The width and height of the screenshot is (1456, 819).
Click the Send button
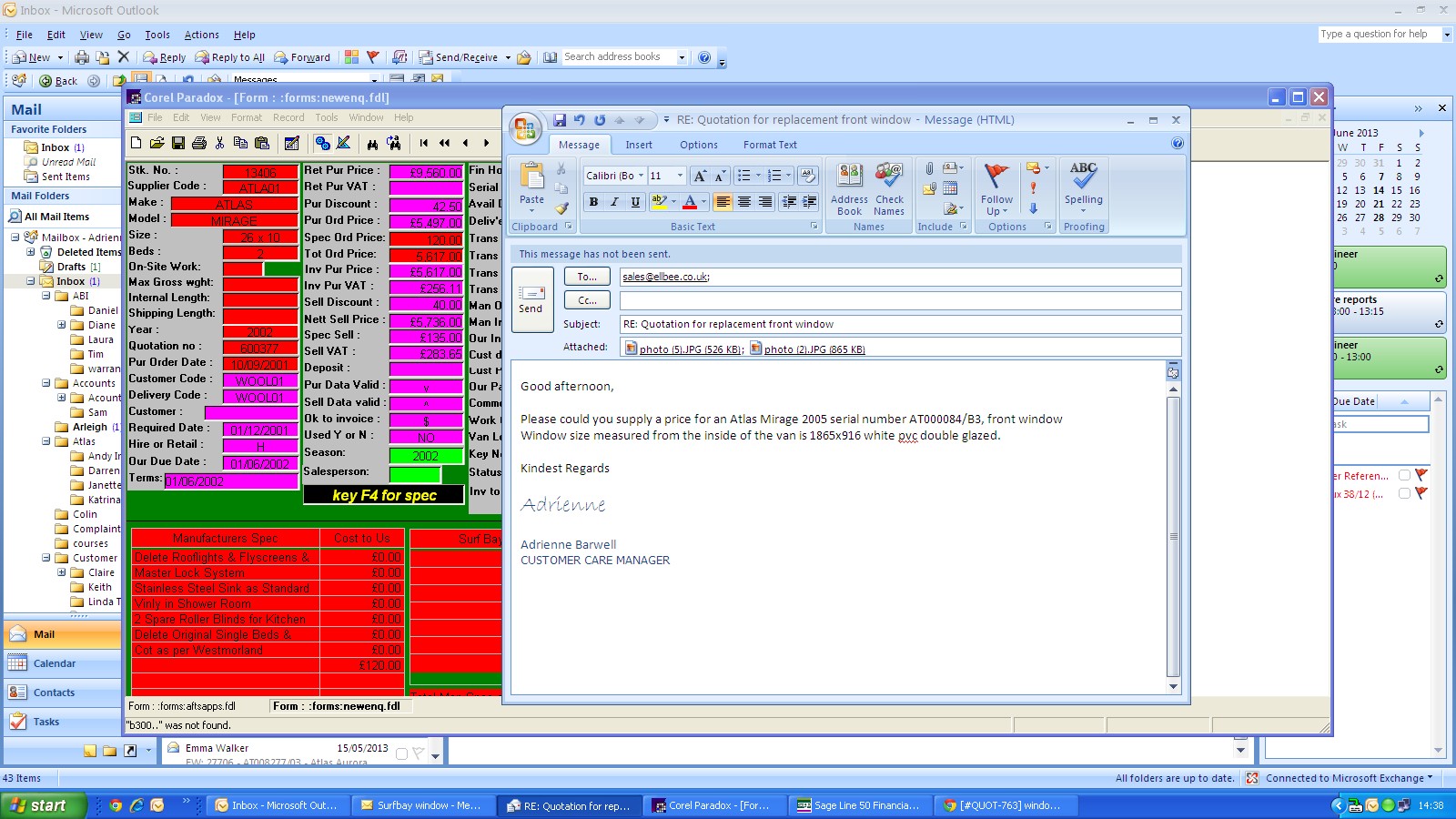[x=531, y=298]
